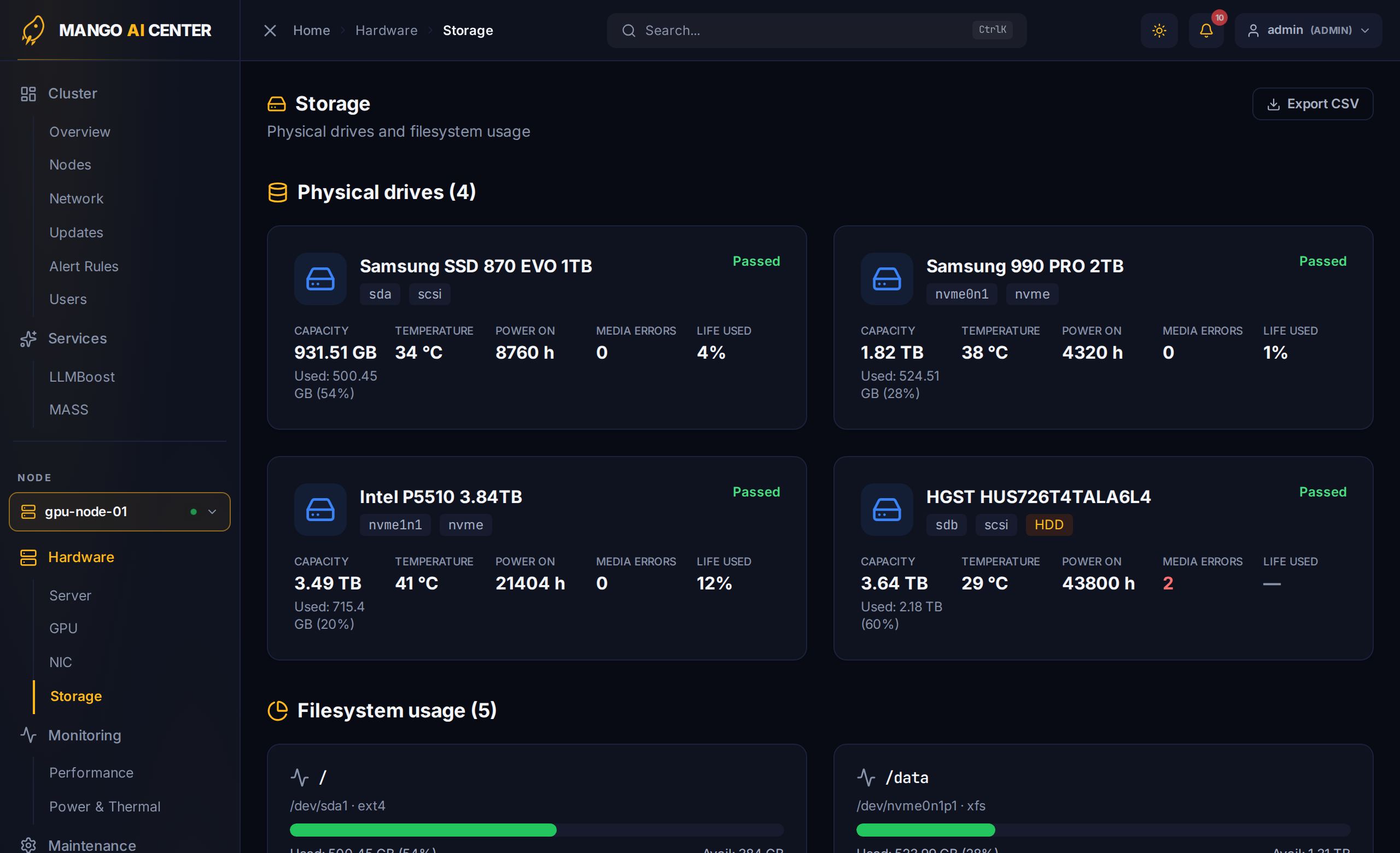Click the media errors value 2
1400x853 pixels.
(x=1168, y=583)
